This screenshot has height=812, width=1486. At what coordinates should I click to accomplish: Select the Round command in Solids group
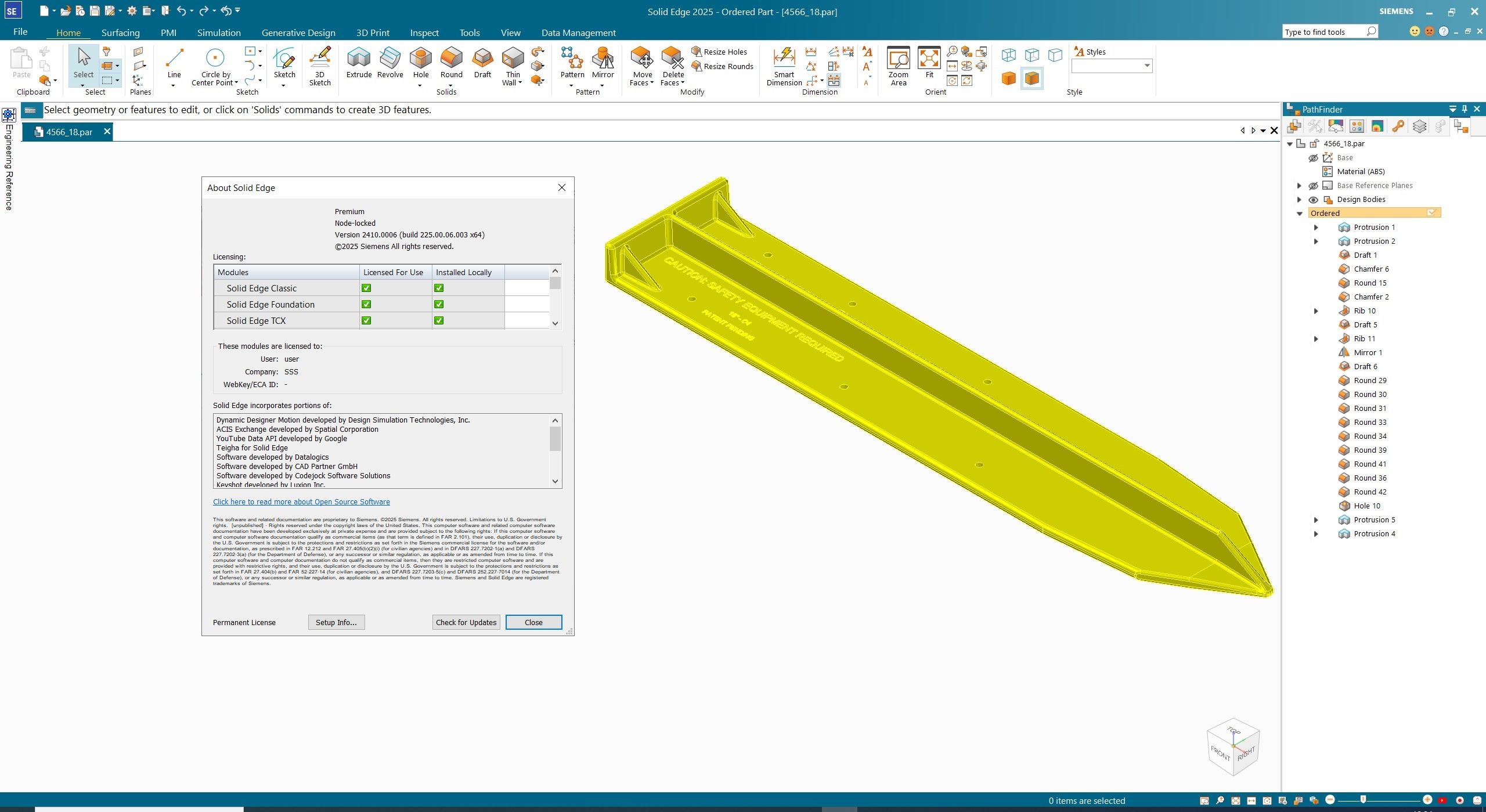tap(451, 64)
